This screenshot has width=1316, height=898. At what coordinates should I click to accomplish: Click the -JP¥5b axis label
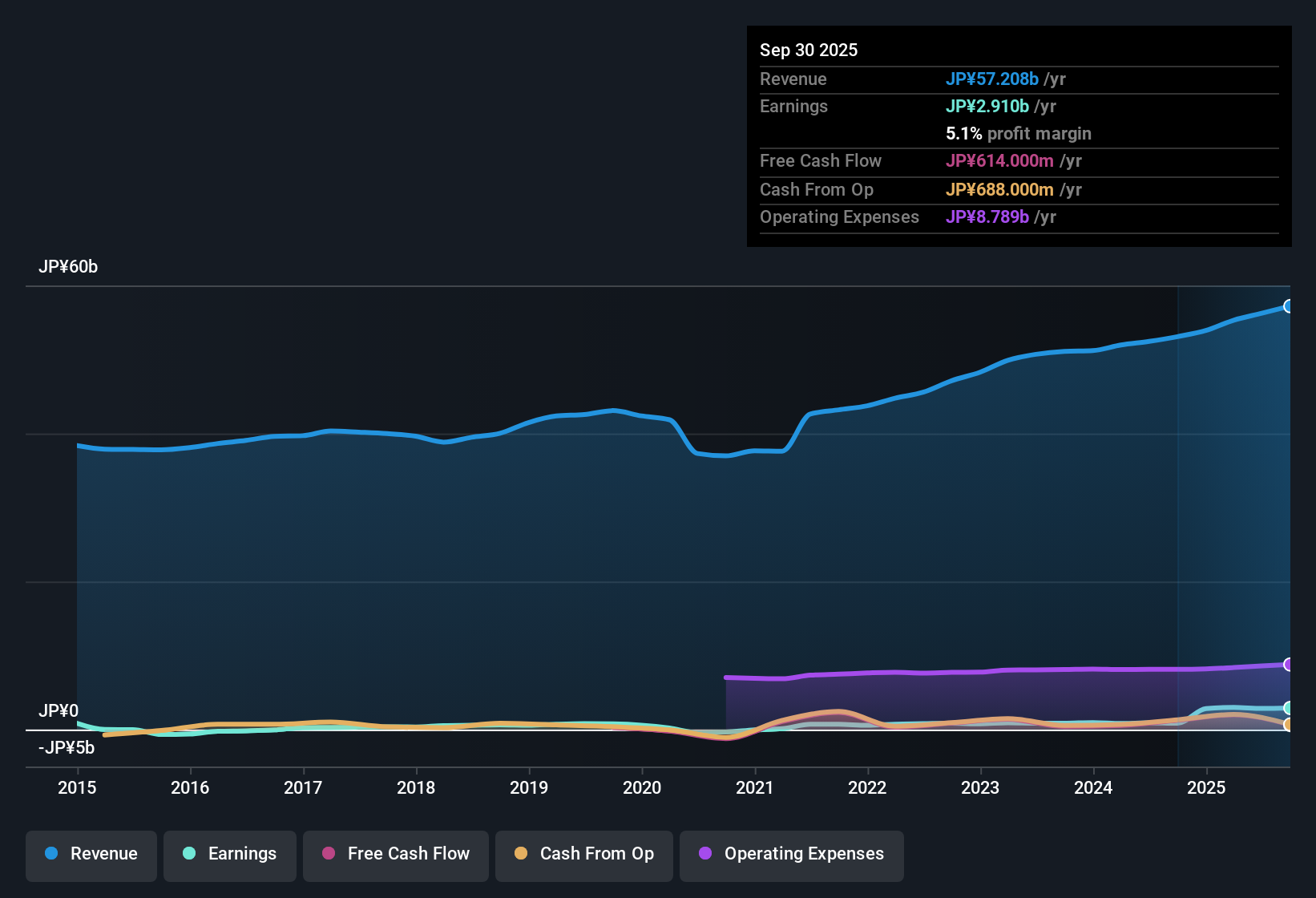(x=66, y=746)
